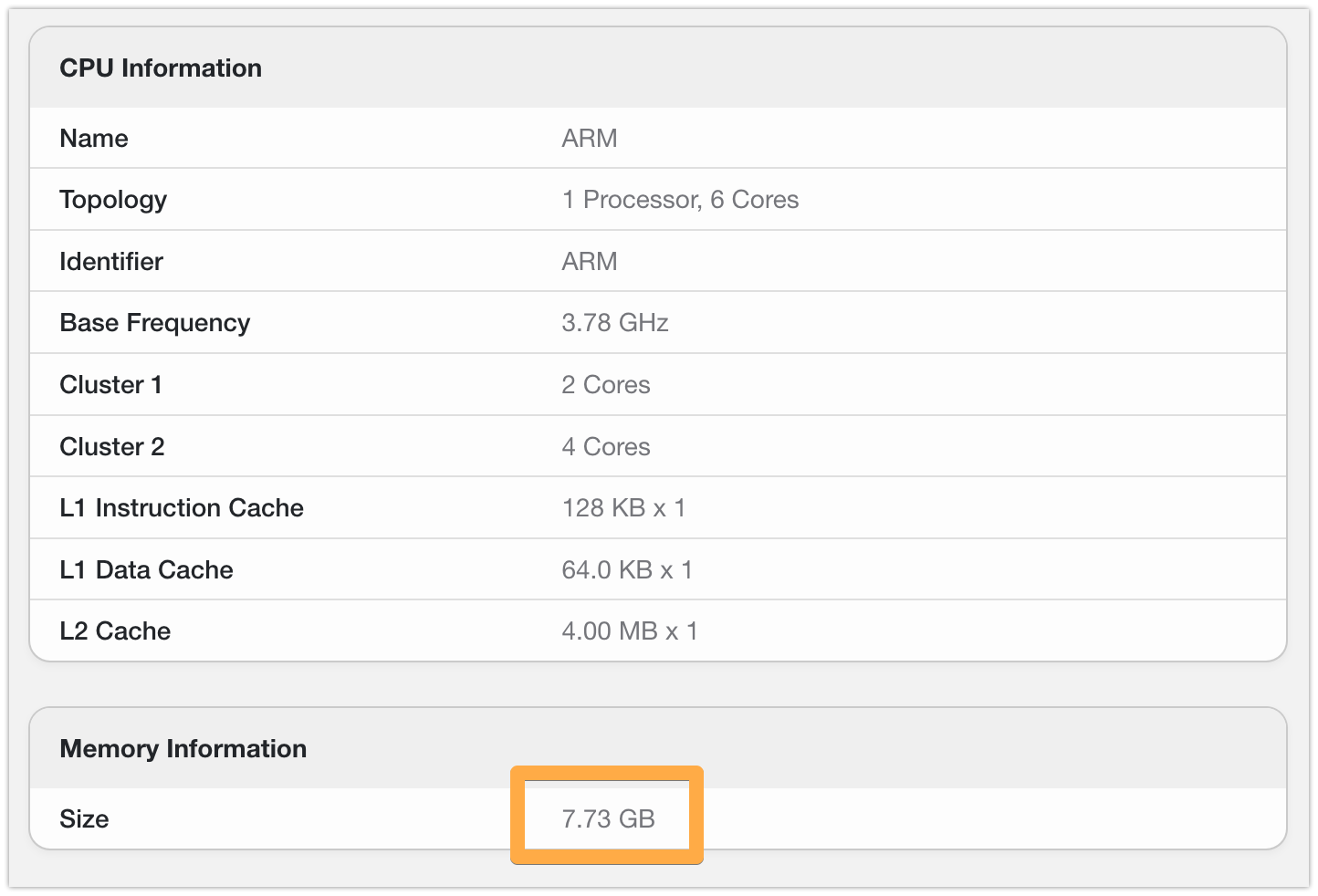Select the Topology row

coord(113,199)
